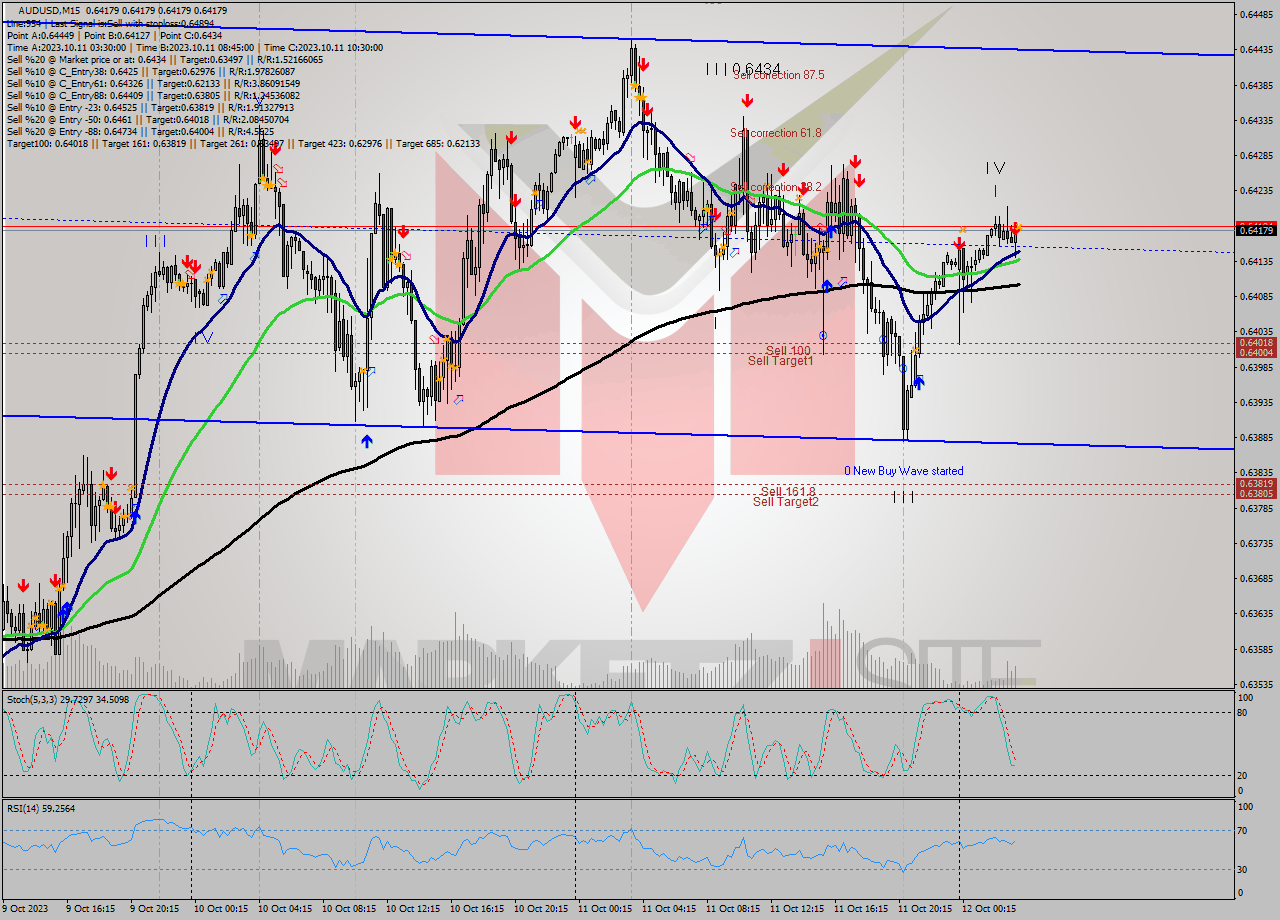The height and width of the screenshot is (920, 1280).
Task: Select the 'Sell %10 @ Entry -23' line
Action: pyautogui.click(x=151, y=108)
